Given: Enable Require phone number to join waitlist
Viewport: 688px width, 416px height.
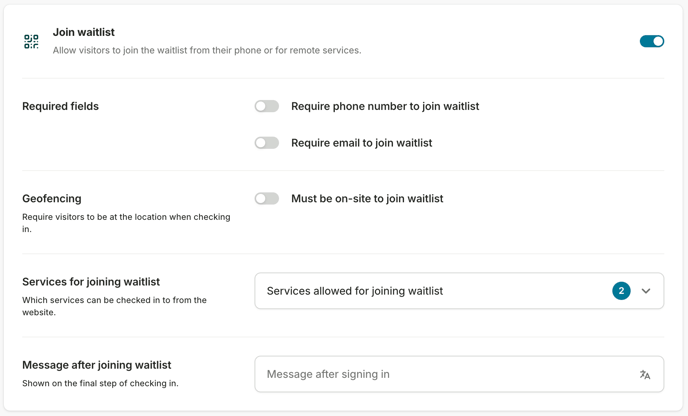Looking at the screenshot, I should (x=266, y=106).
